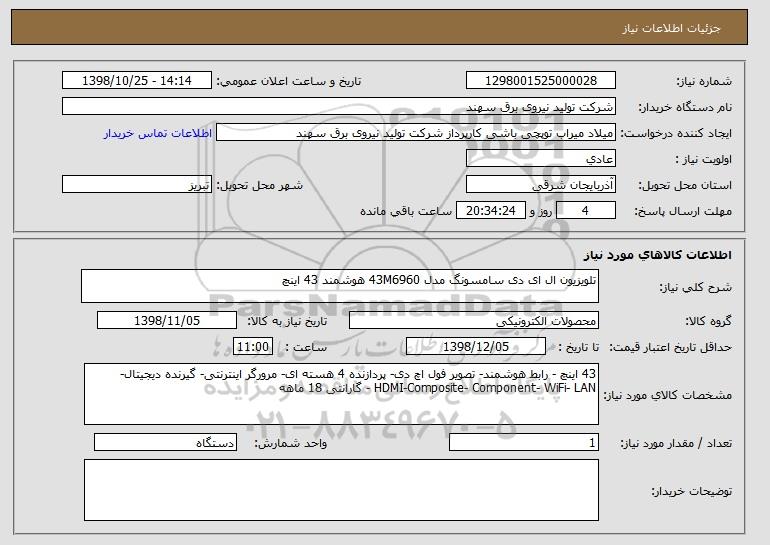Click the label شرح کلی نیاز
Viewport: 770px width, 545px height.
pos(695,288)
